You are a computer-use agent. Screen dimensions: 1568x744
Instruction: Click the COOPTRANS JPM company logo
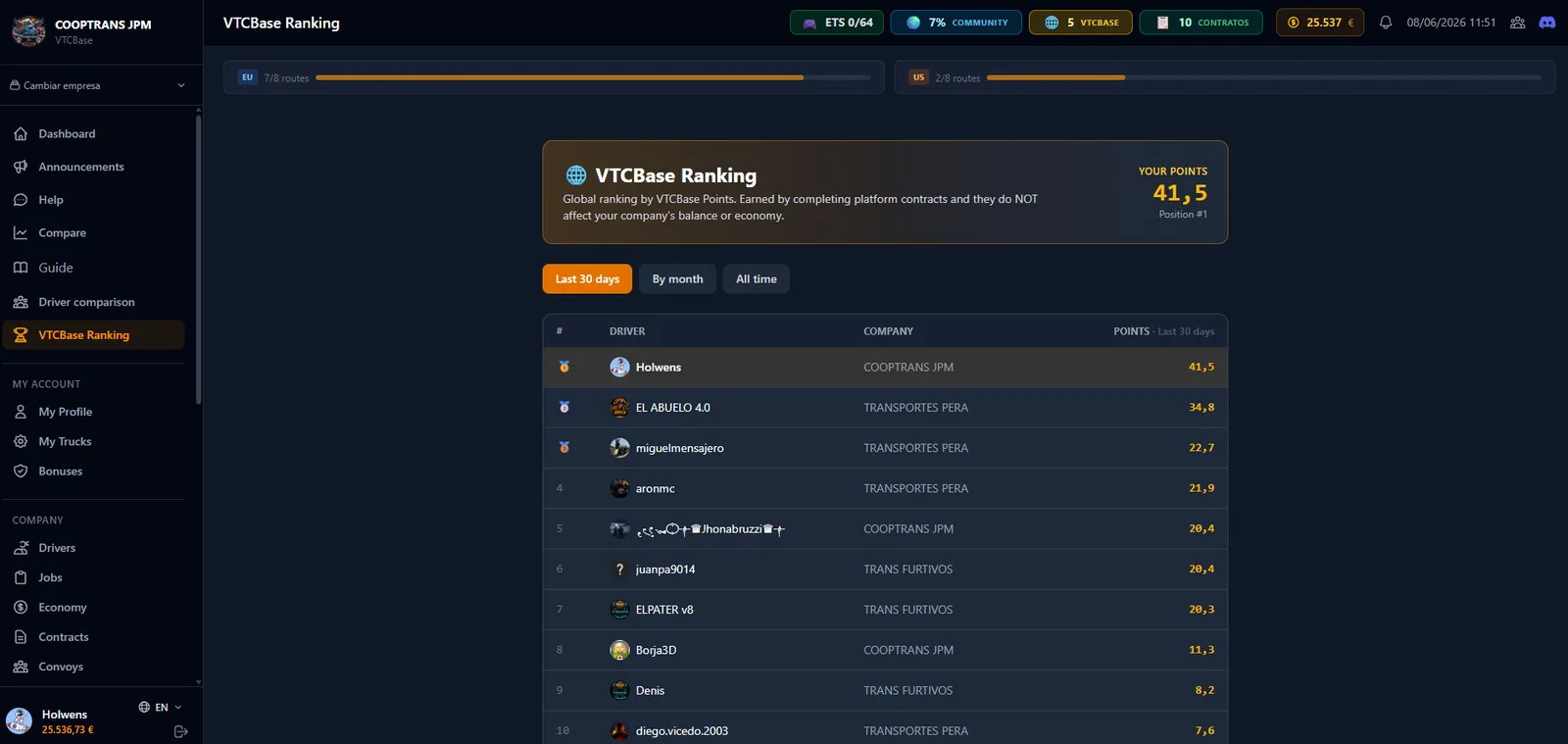(28, 31)
